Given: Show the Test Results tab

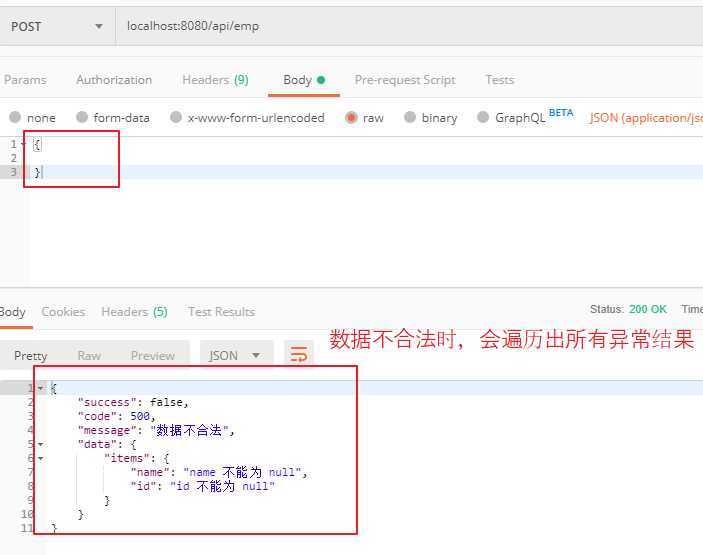Looking at the screenshot, I should click(221, 312).
